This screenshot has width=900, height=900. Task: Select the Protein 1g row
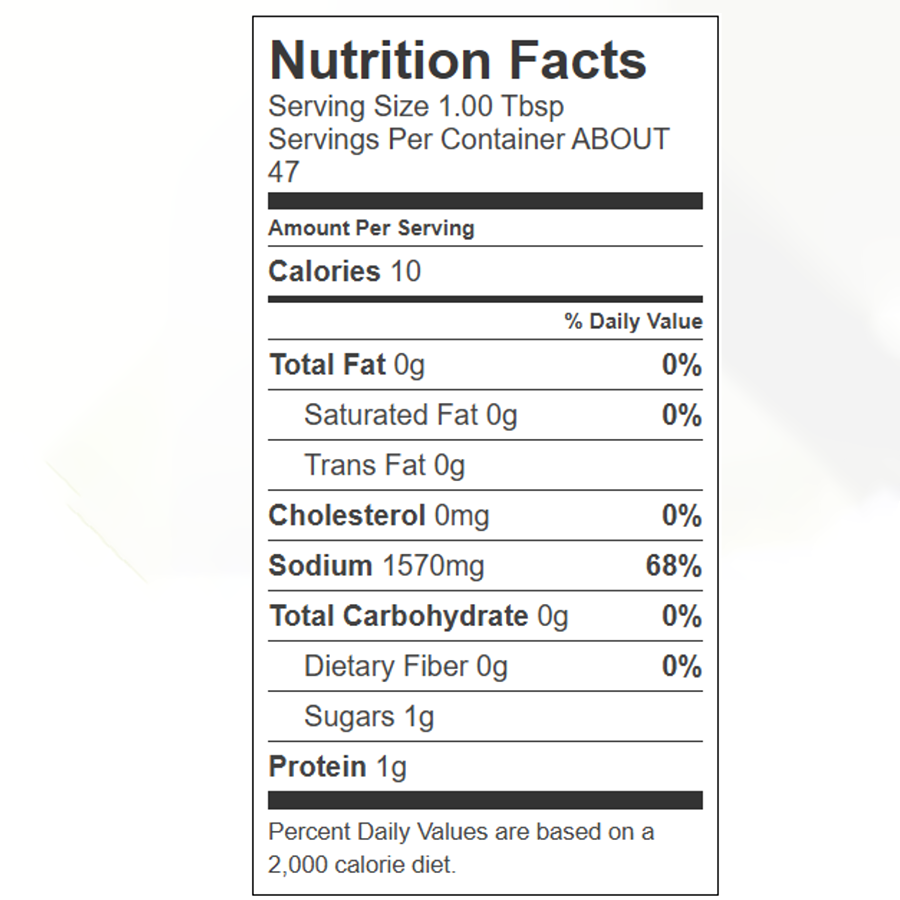485,767
